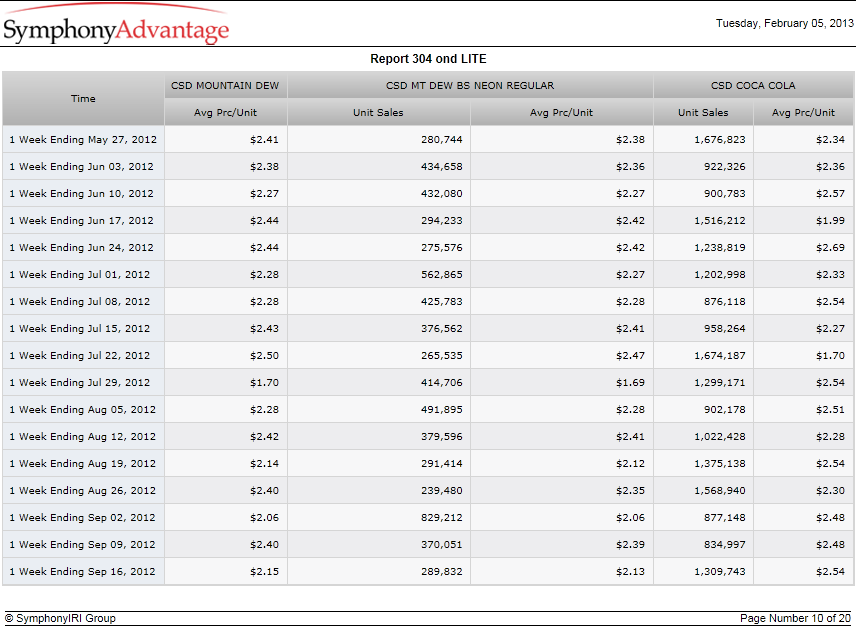Select row label '1 Week Ending Aug 19, 2012'

click(x=82, y=463)
